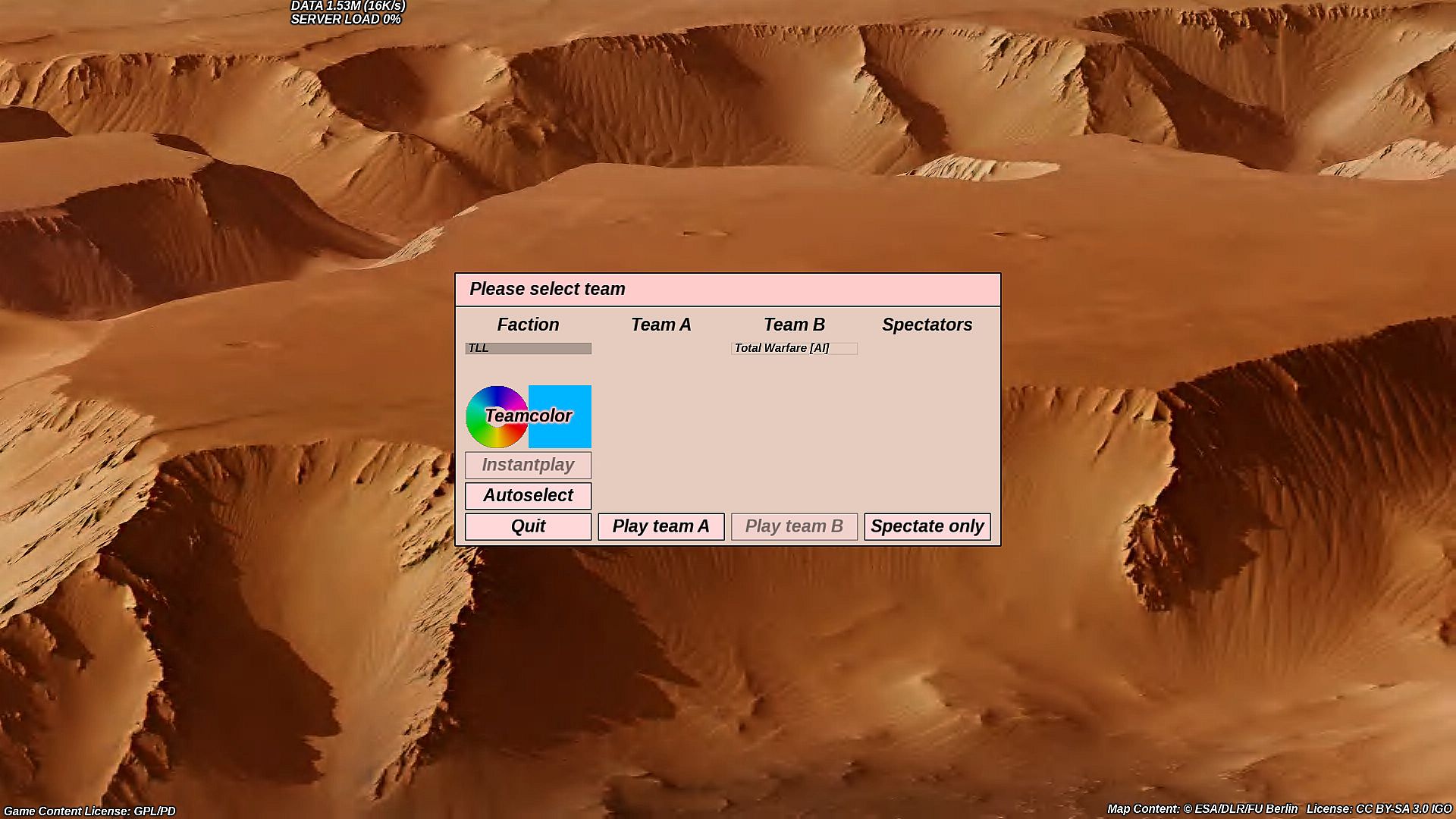Choose Spectate only
The height and width of the screenshot is (819, 1456).
927,526
